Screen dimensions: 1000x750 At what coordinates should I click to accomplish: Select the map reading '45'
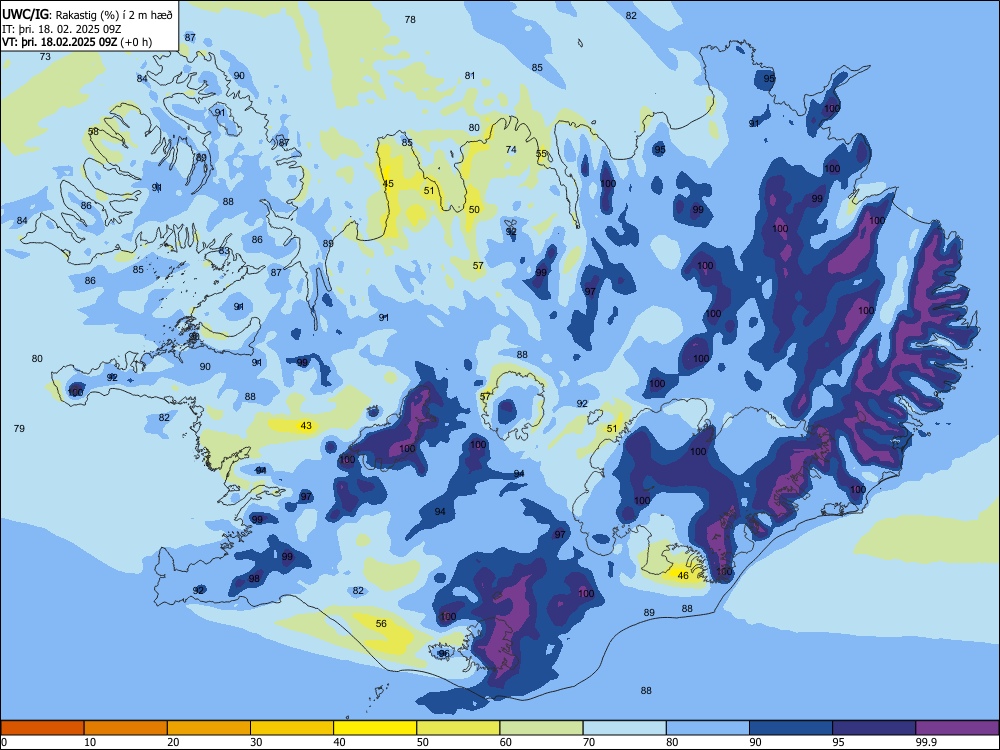[388, 184]
